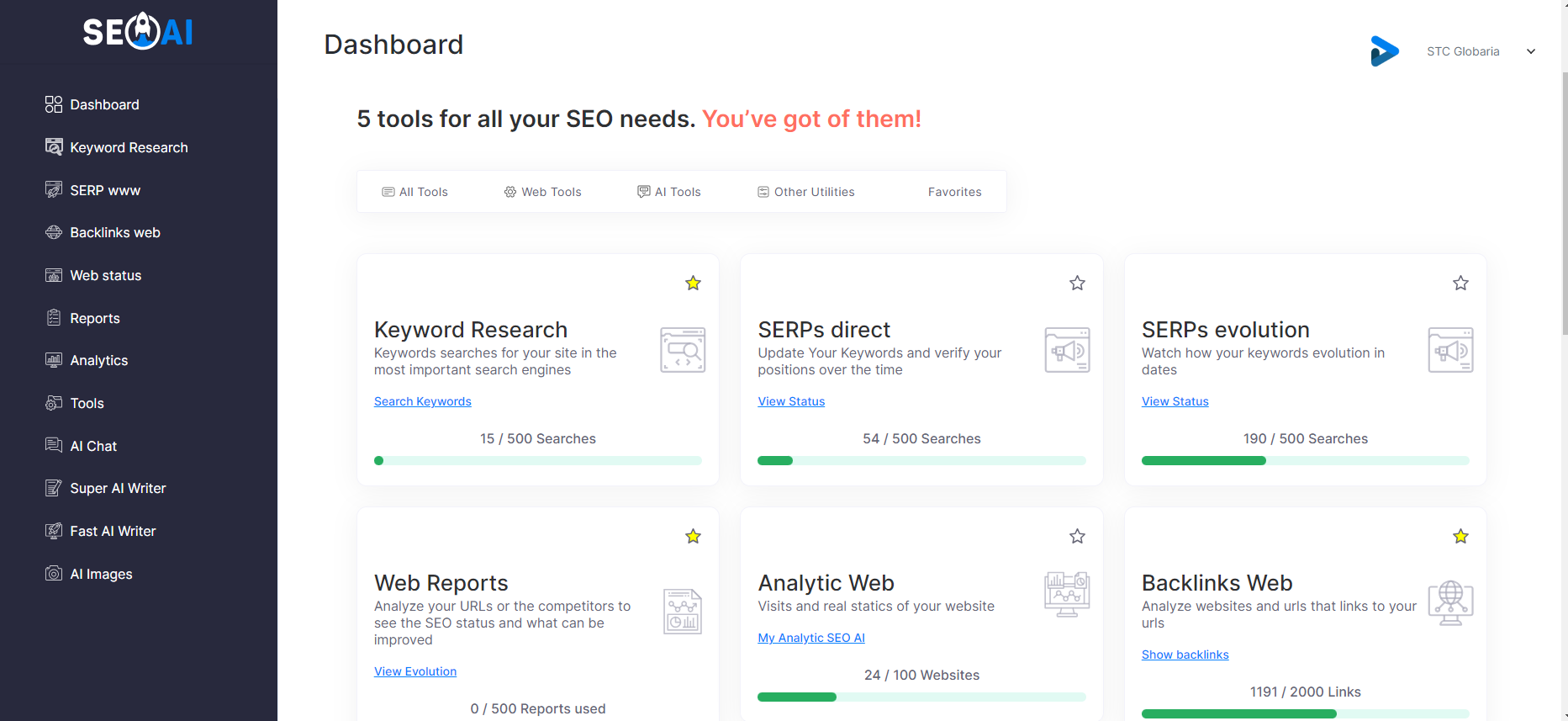Favorite the SERPs direct tool star

[1077, 284]
